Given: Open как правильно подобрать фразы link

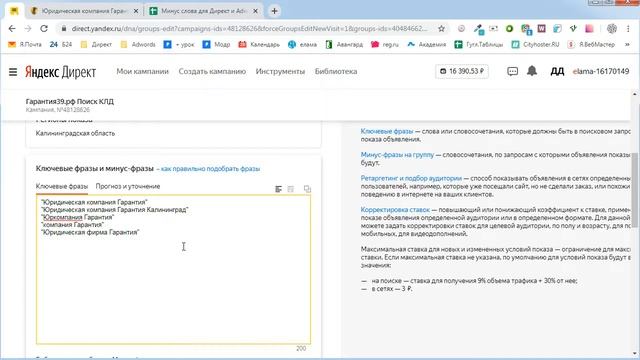Looking at the screenshot, I should tap(211, 169).
